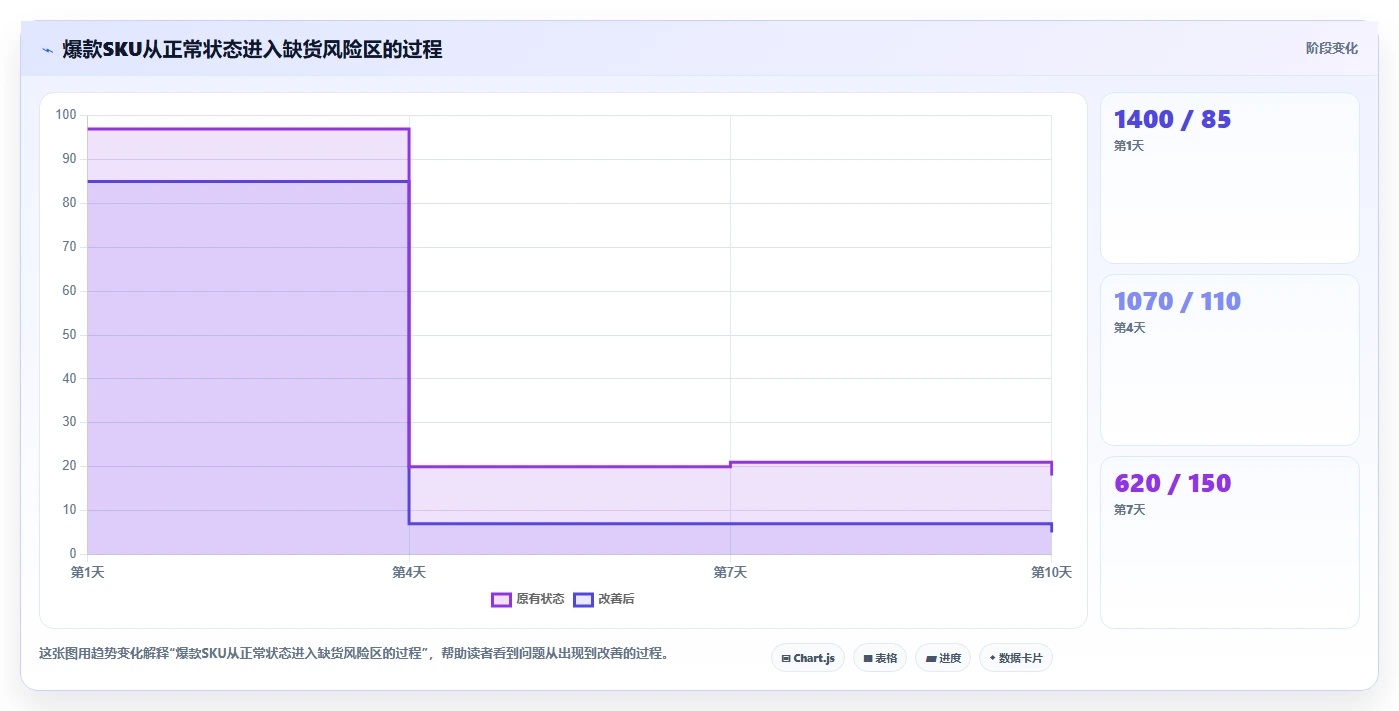Click the chart title 爆款SKU从正常状态进入缺货风险区的过程
The image size is (1399, 711).
click(252, 49)
